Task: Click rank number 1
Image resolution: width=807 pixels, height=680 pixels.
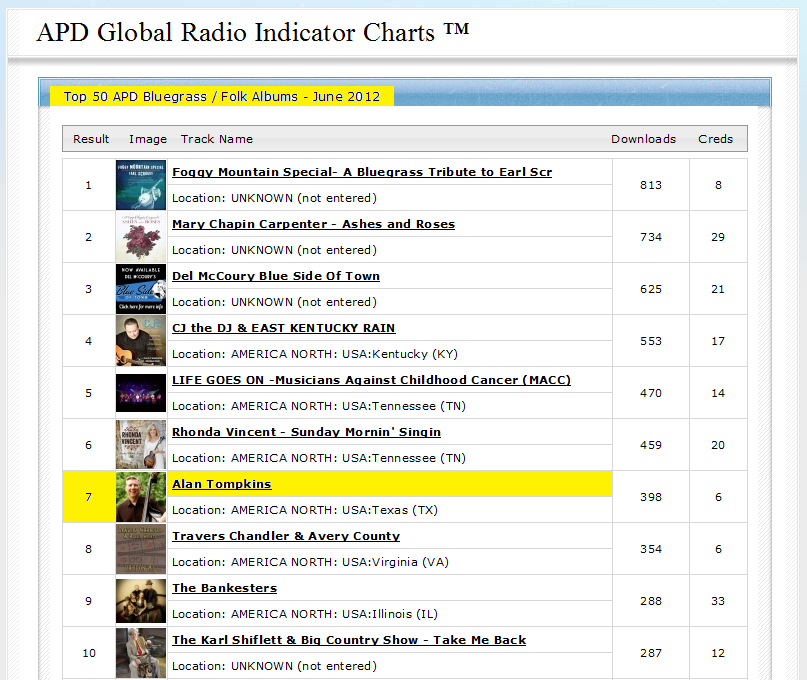Action: [x=89, y=185]
